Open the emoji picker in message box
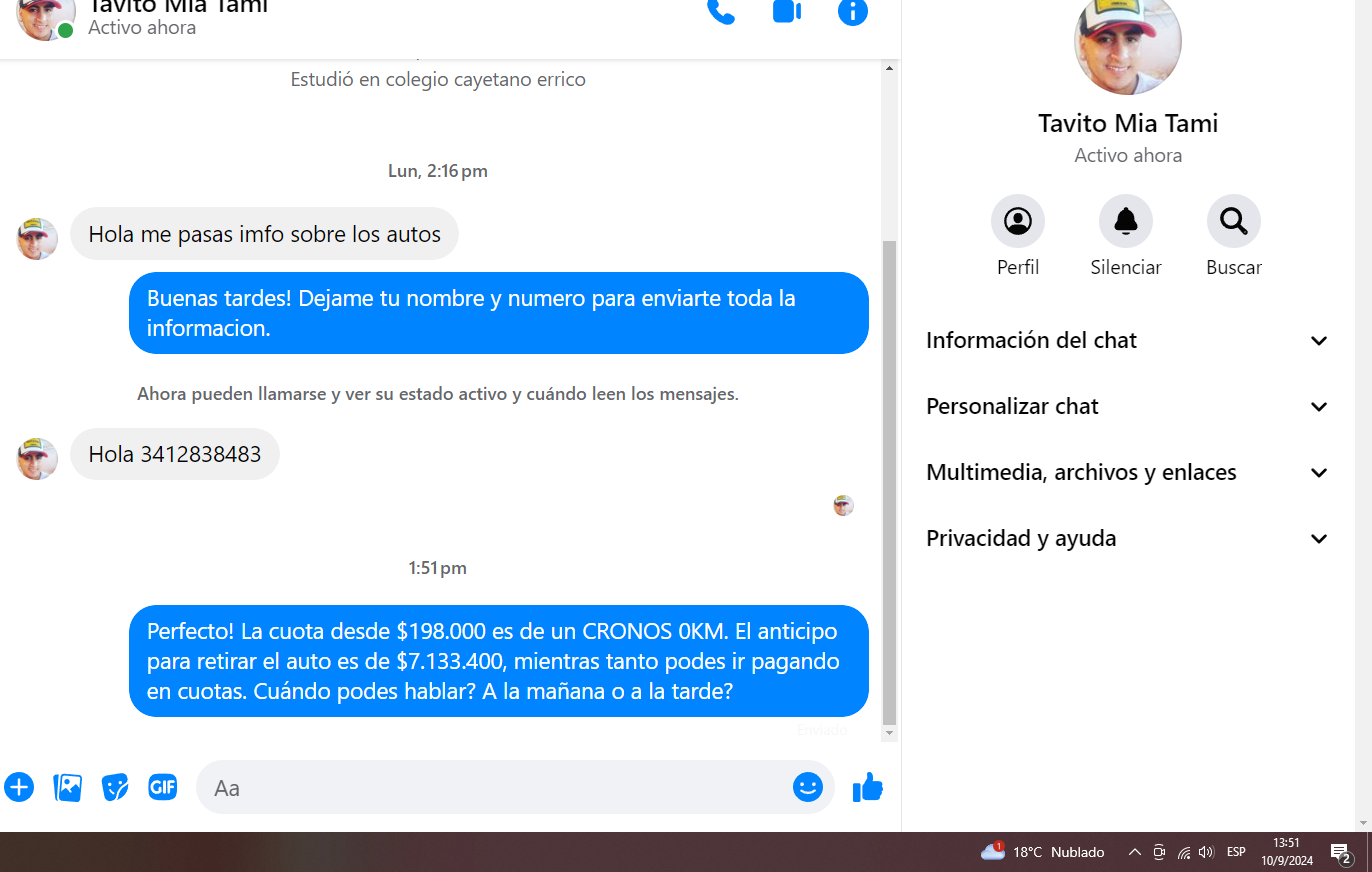 (807, 787)
